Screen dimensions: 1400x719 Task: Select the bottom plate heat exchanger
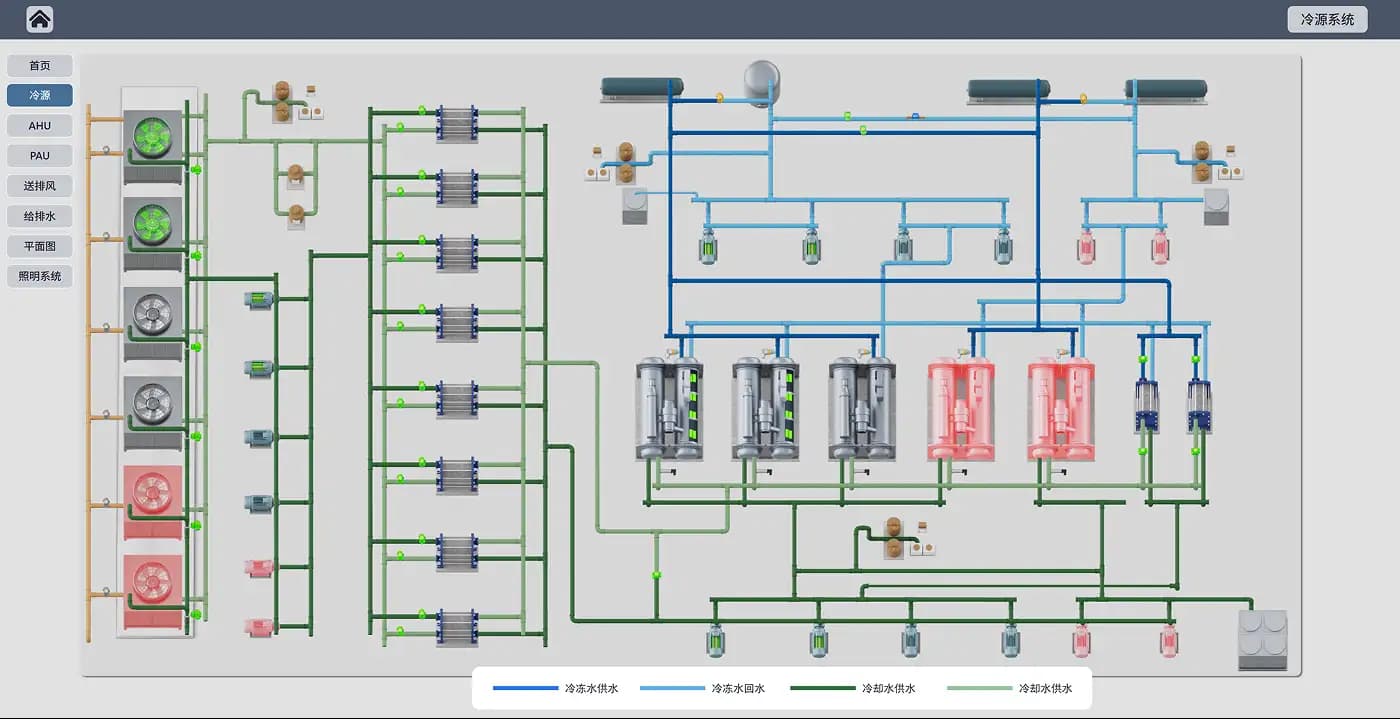pos(457,629)
